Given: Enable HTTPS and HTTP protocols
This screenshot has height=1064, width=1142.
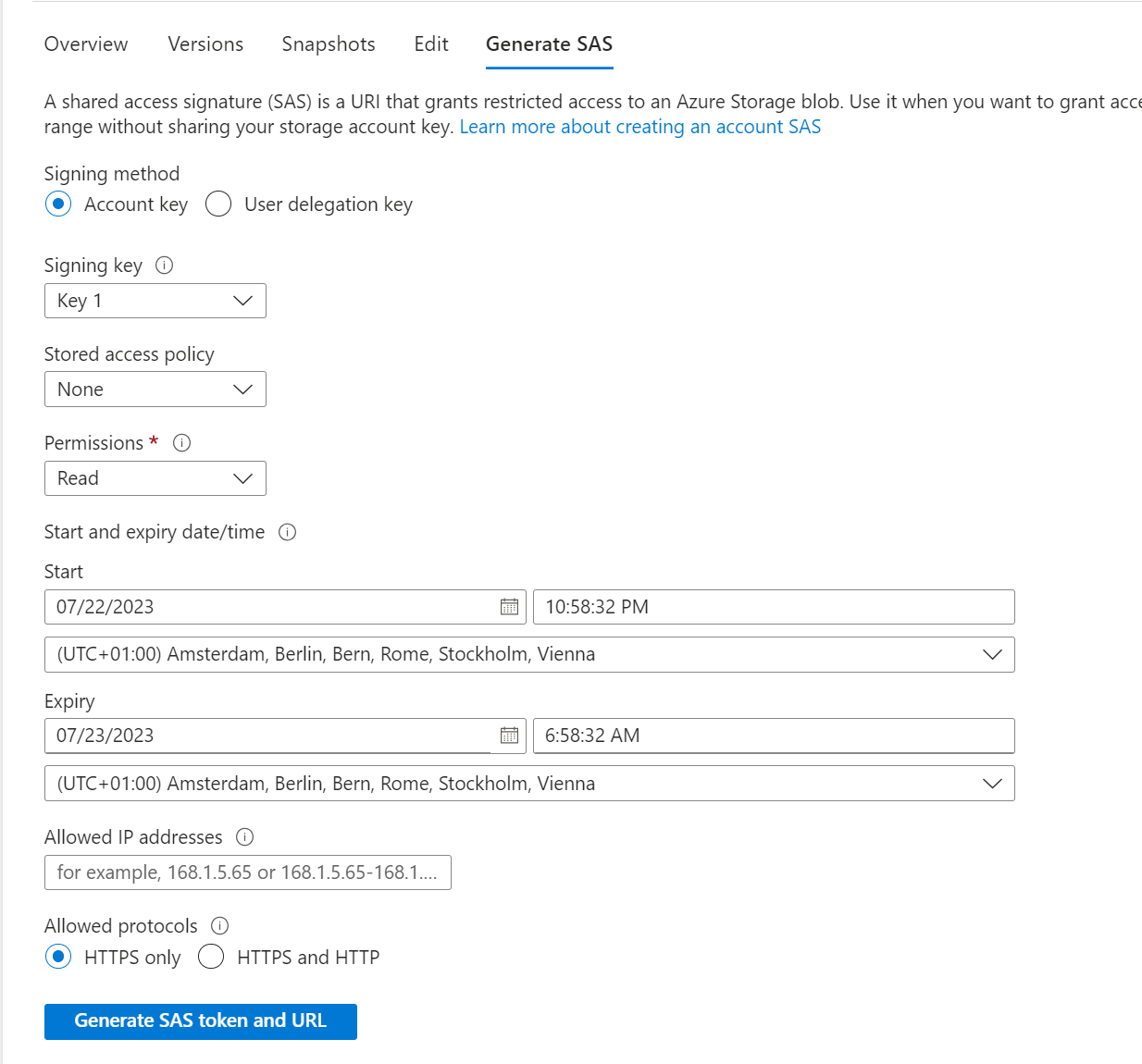Looking at the screenshot, I should pos(211,957).
